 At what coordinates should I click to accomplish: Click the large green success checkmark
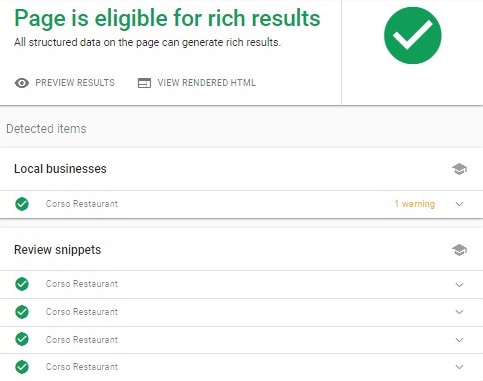tap(412, 35)
